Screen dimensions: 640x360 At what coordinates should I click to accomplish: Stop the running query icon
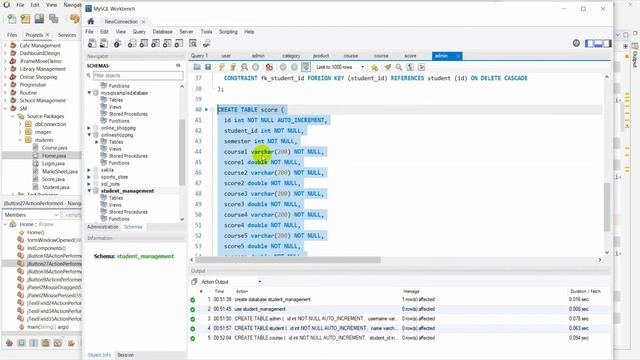point(256,67)
